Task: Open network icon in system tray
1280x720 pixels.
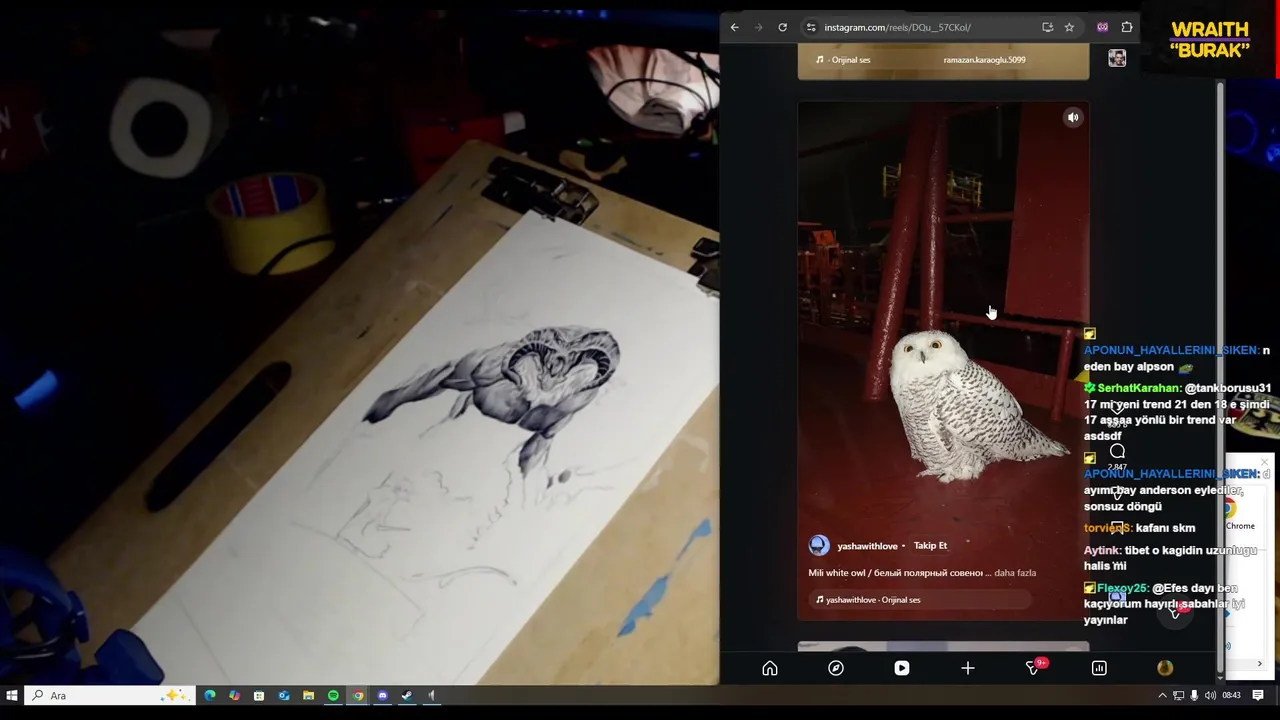Action: [1178, 695]
